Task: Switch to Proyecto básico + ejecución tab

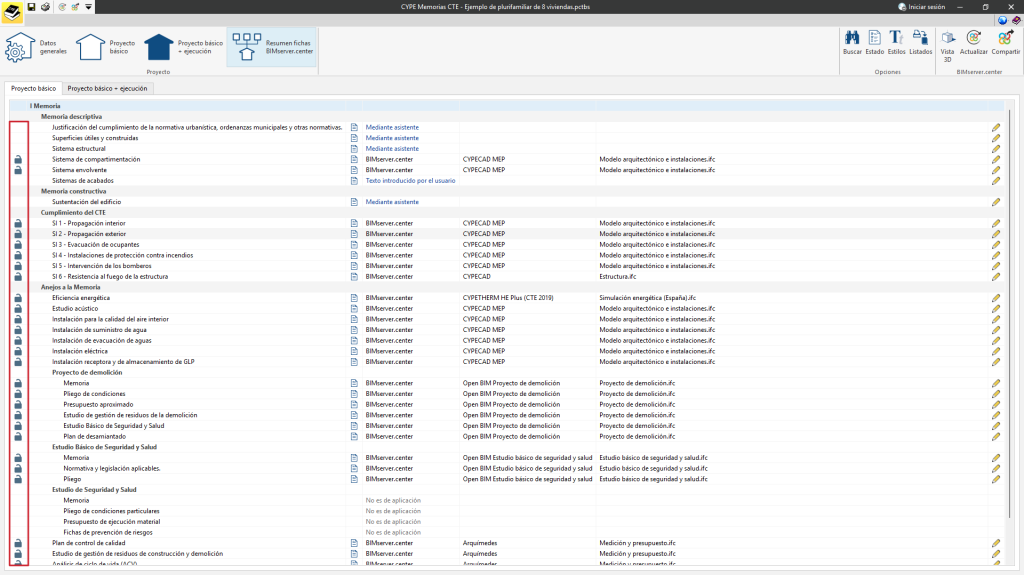Action: tap(107, 88)
